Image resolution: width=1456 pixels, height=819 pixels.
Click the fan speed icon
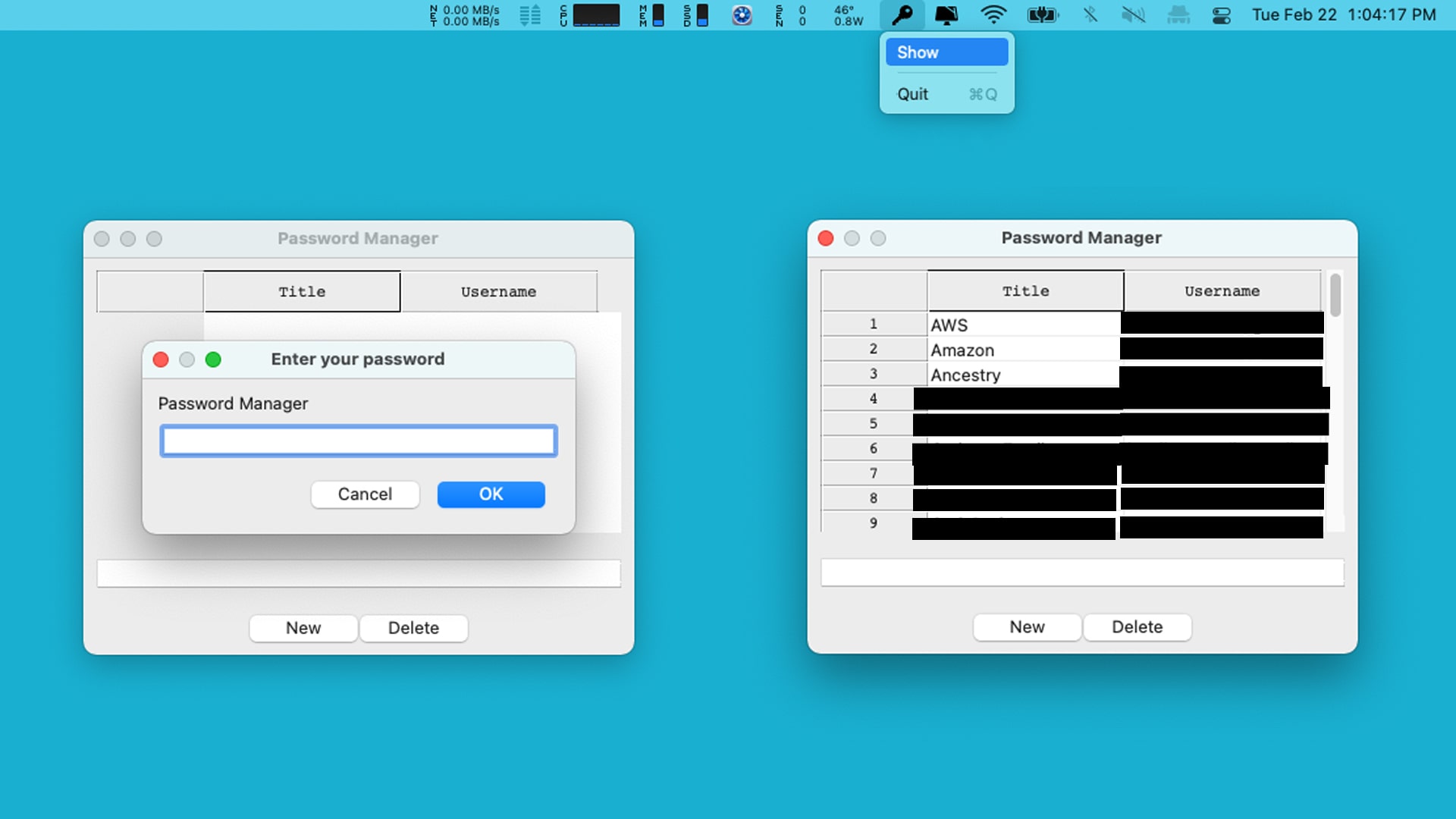[x=742, y=15]
